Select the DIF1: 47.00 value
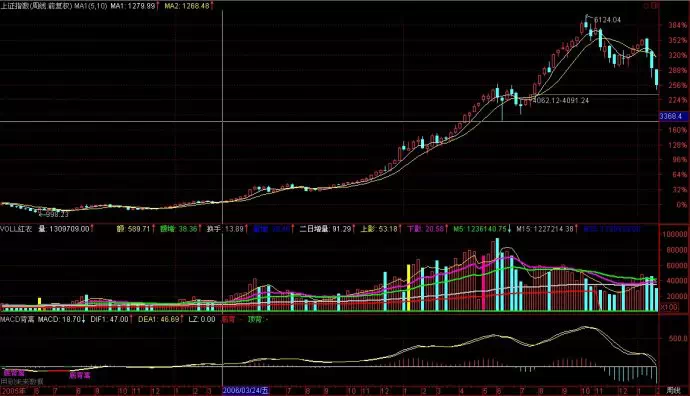690x396 pixels. pos(111,319)
